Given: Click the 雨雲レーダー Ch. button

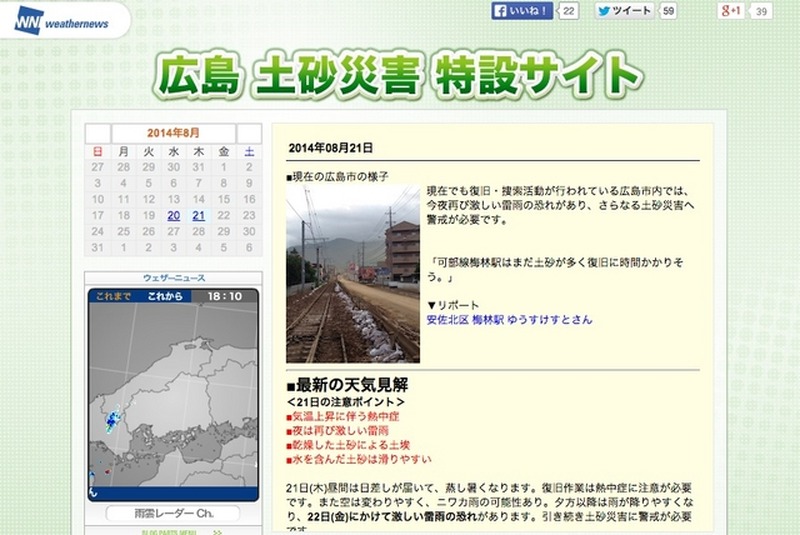Looking at the screenshot, I should tap(172, 514).
